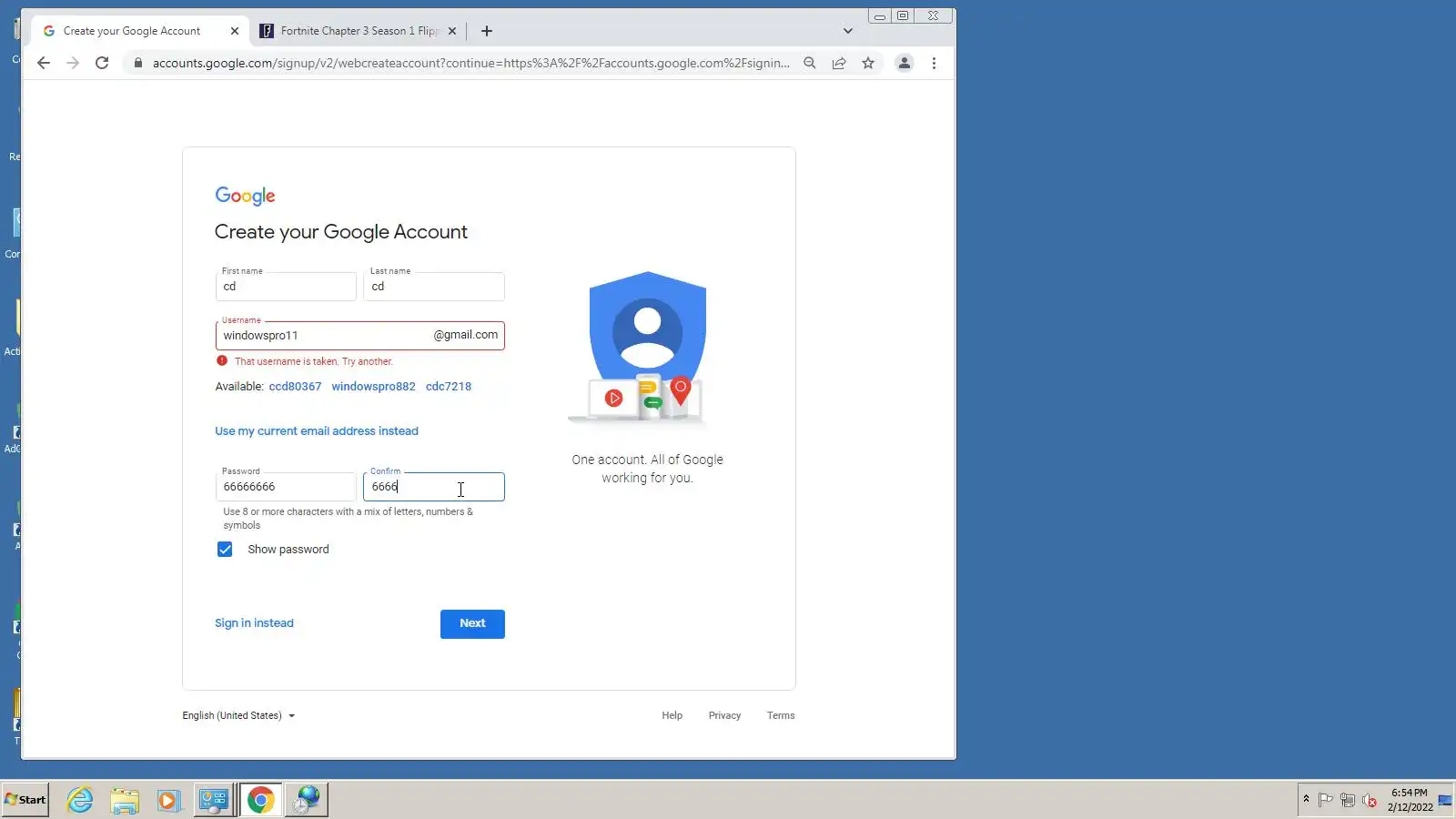Click the Password field
Viewport: 1456px width, 819px height.
coord(286,487)
